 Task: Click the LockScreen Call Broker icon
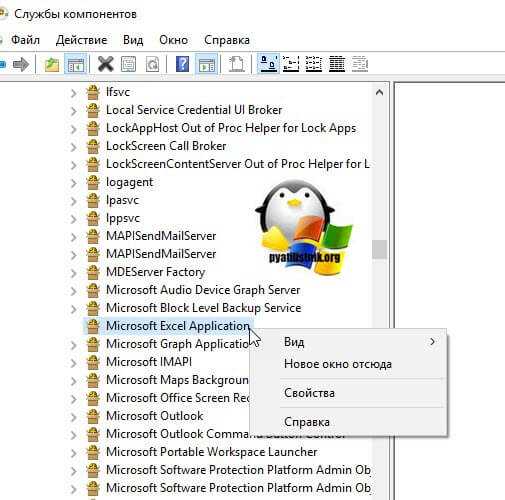(x=93, y=146)
